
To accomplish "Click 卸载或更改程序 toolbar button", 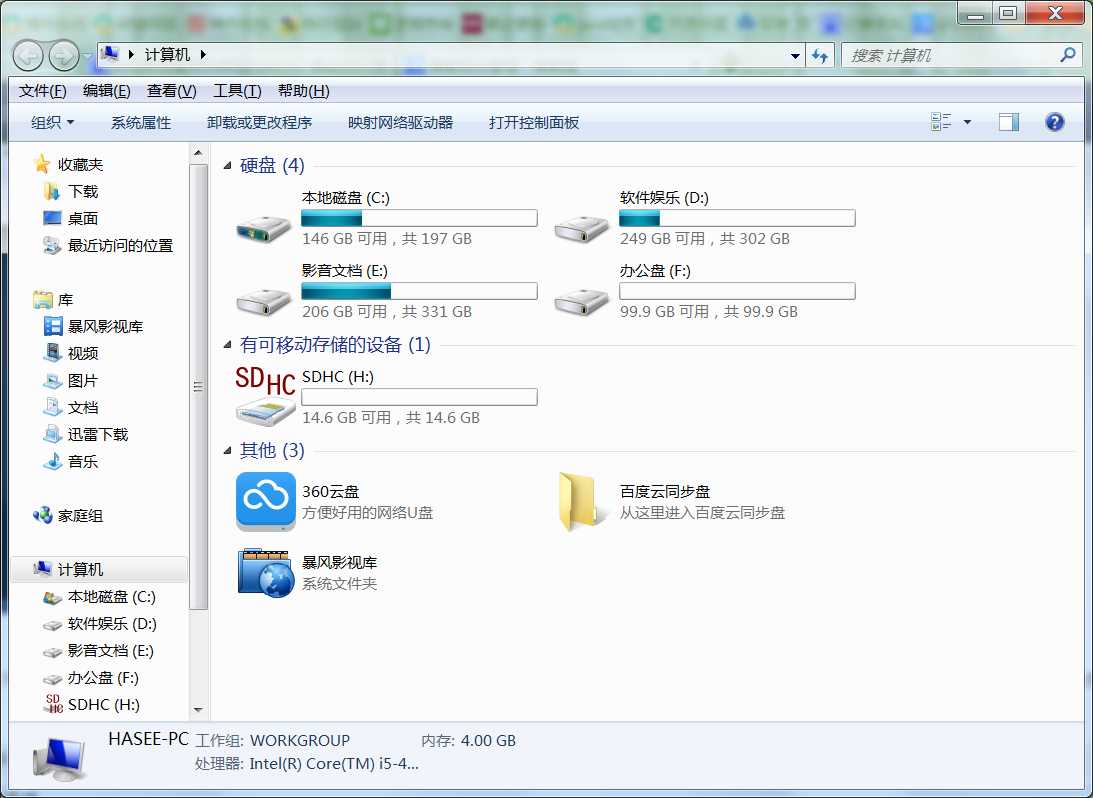I will point(259,123).
